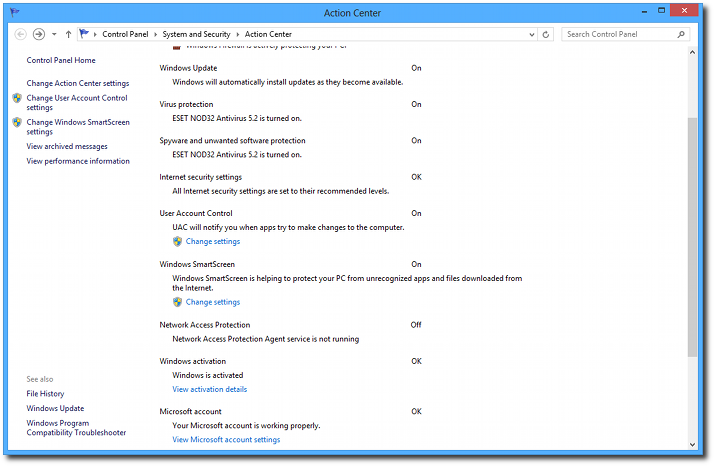This screenshot has width=714, height=466.
Task: Close the Action Center window
Action: point(684,10)
